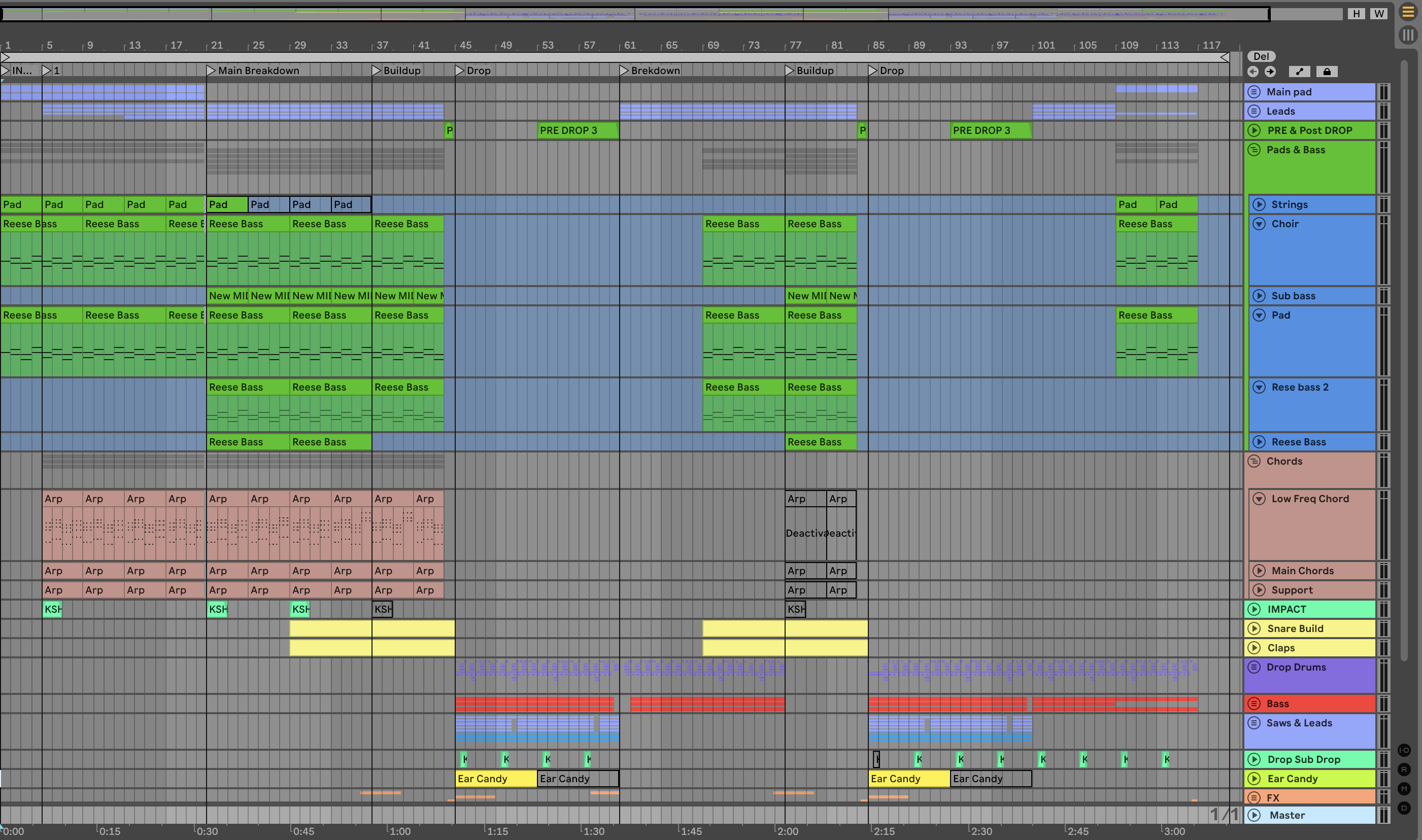This screenshot has width=1422, height=840.
Task: Click the next locator arrow button
Action: coord(1271,72)
